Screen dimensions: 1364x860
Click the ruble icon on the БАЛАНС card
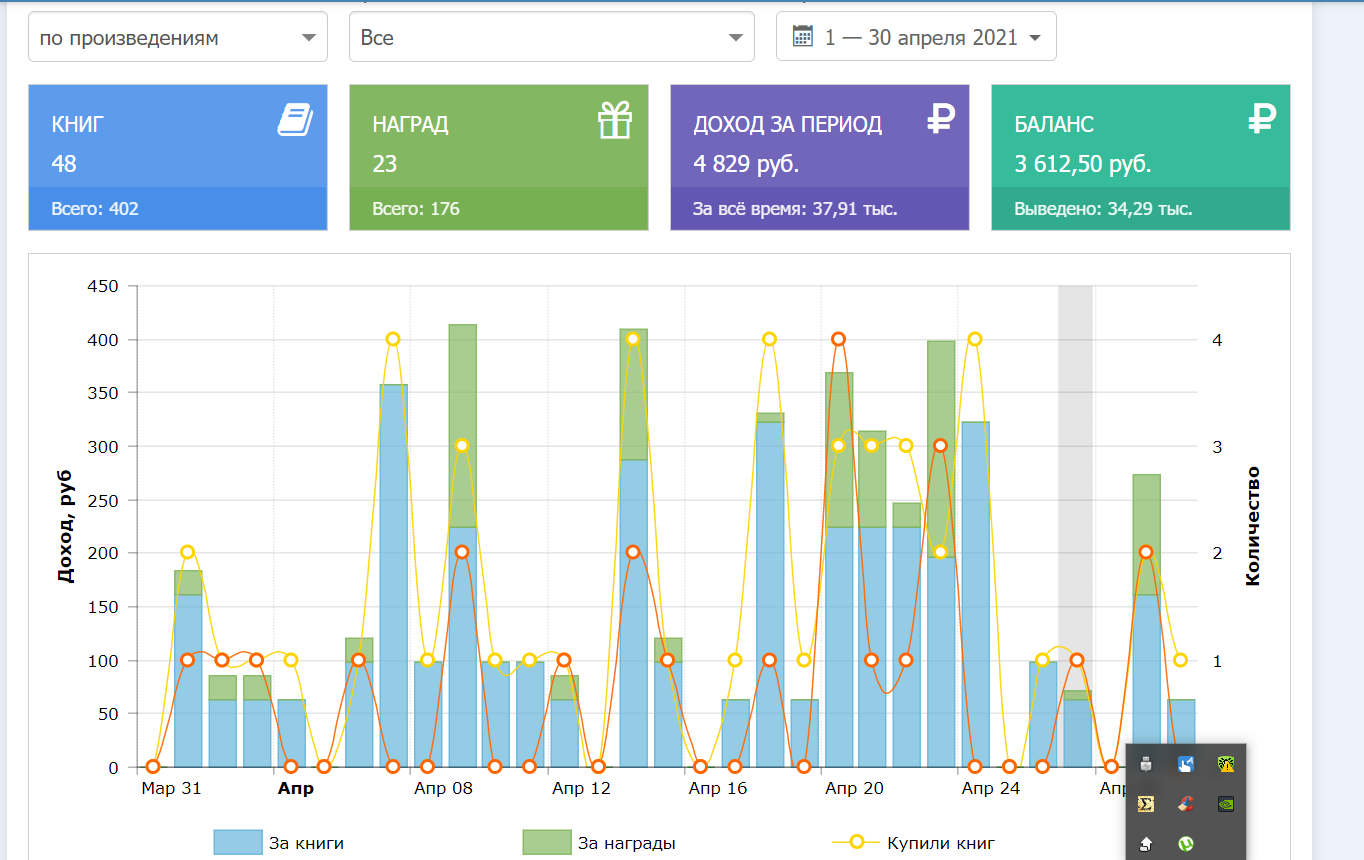point(1263,121)
